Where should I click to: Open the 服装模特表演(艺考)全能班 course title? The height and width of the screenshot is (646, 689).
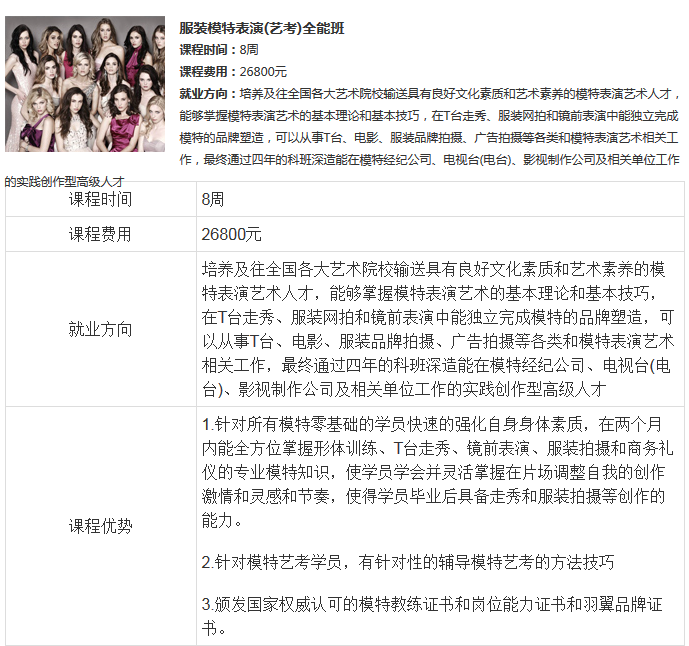coord(262,28)
